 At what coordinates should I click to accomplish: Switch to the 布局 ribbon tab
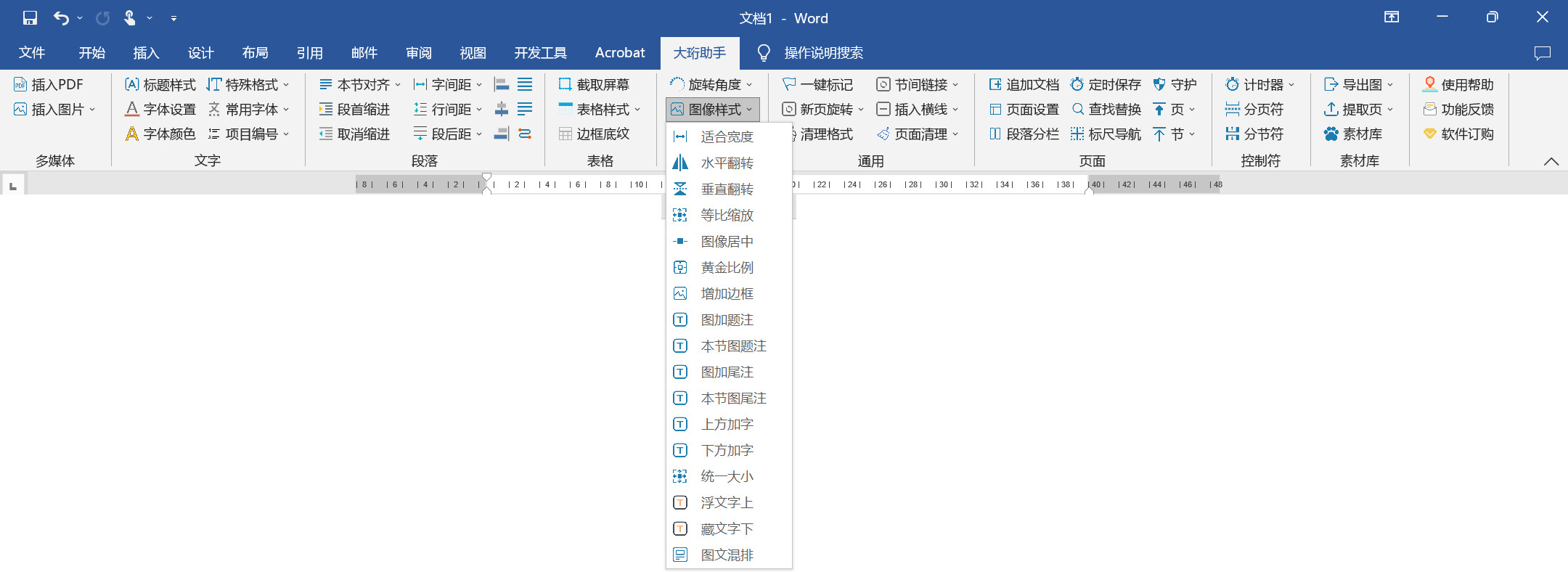coord(255,53)
